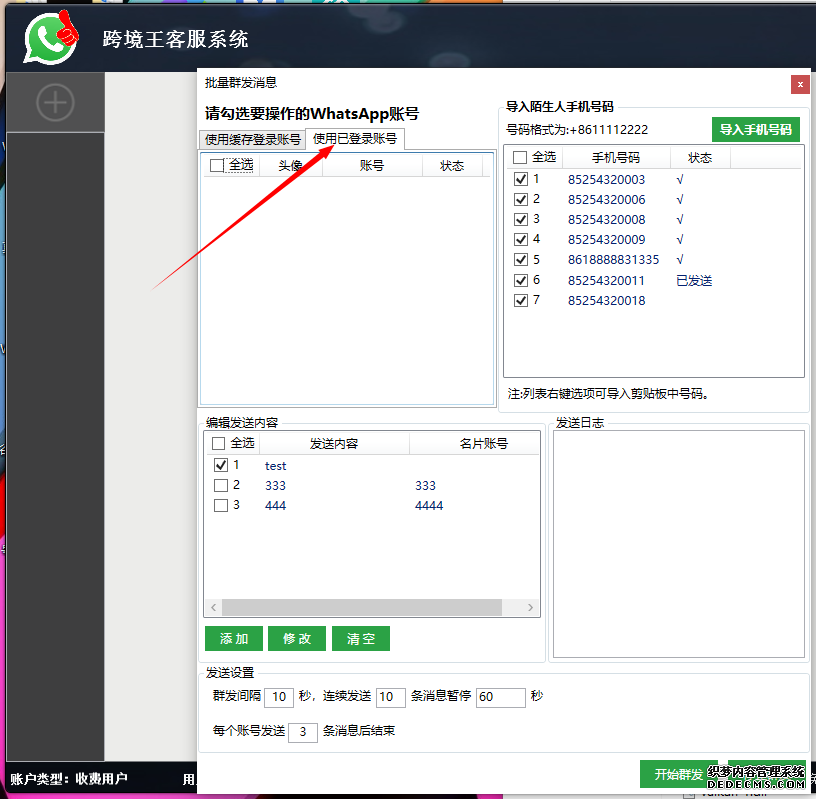The width and height of the screenshot is (816, 799).
Task: Click the 开始群发 button
Action: point(678,774)
